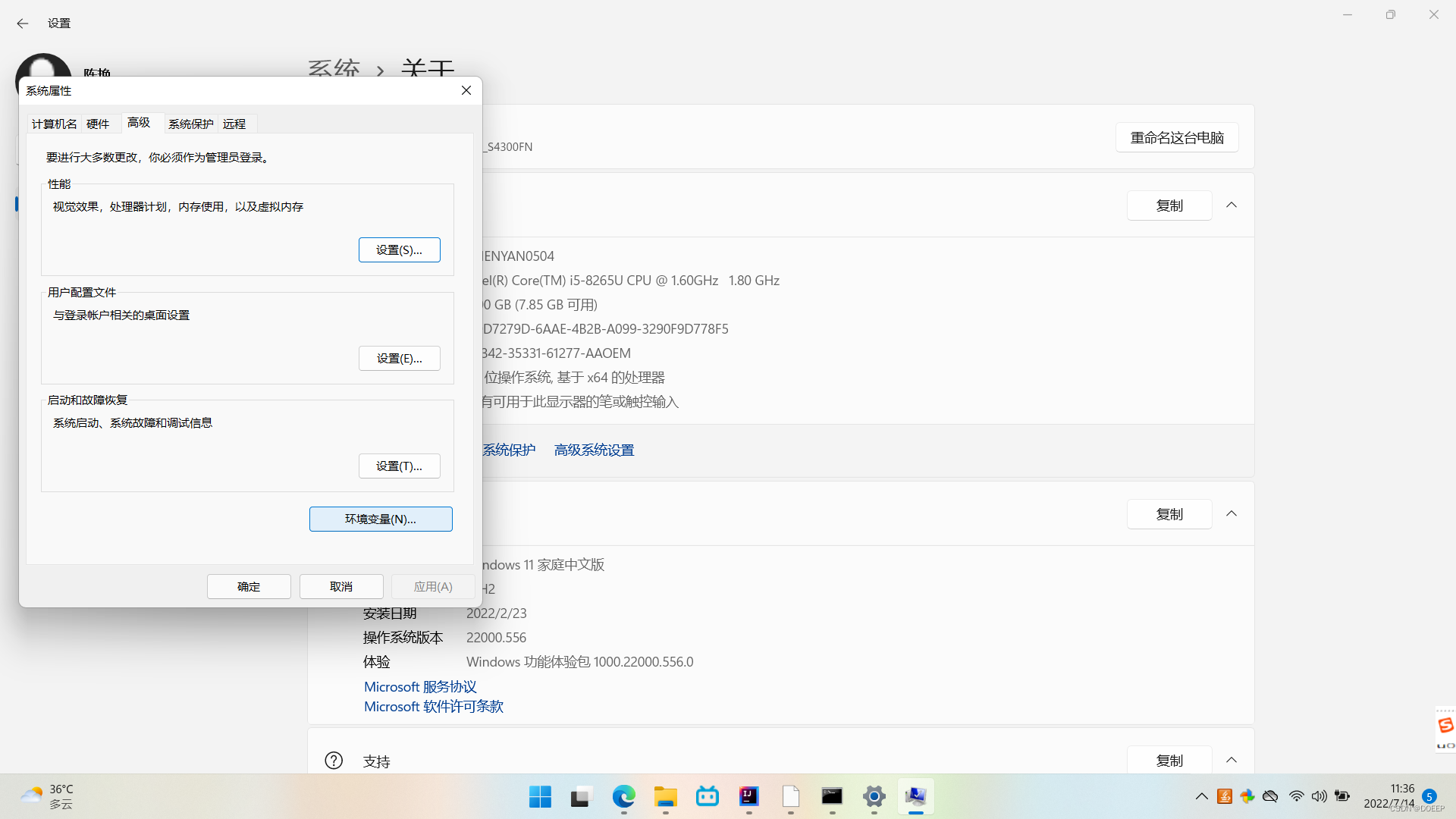Click the 重命名这台电脑 button
Viewport: 1456px width, 819px height.
tap(1177, 137)
